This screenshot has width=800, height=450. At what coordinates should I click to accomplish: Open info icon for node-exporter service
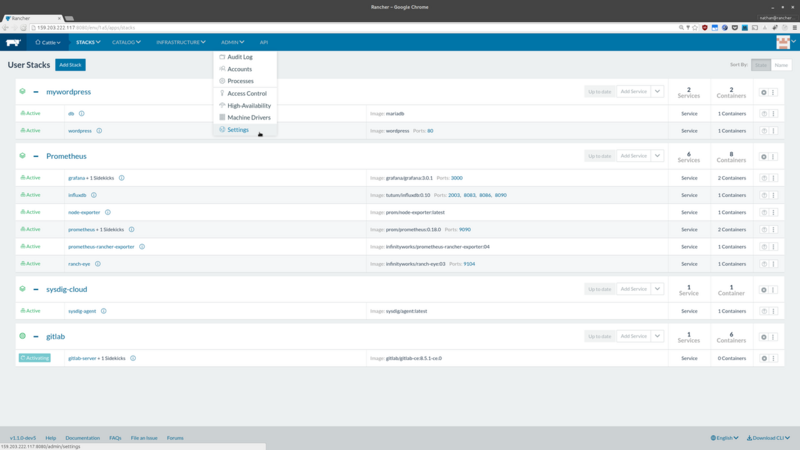[108, 212]
